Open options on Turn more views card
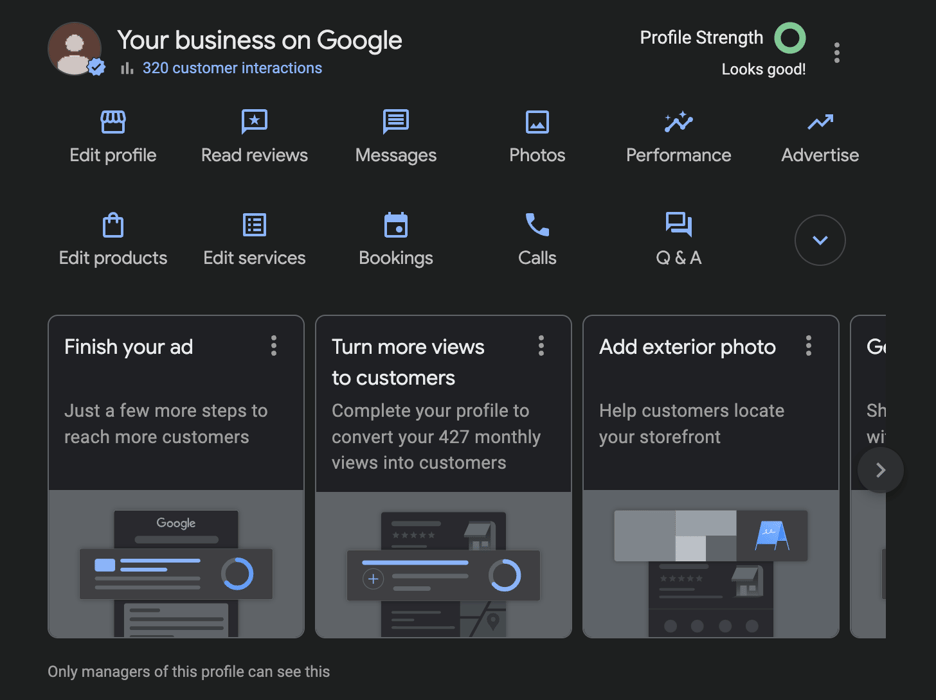 pyautogui.click(x=541, y=346)
